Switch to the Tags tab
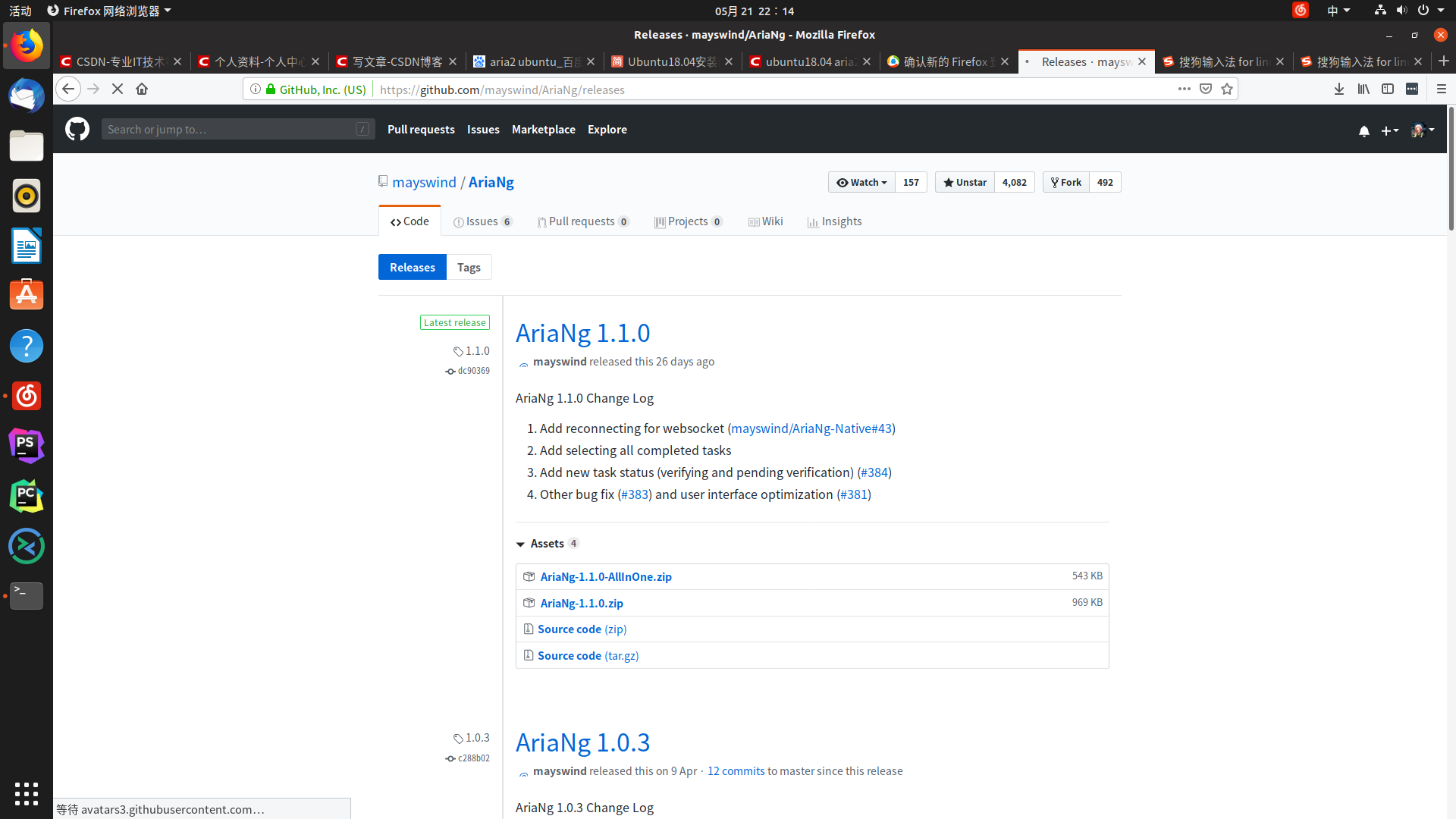 tap(469, 267)
